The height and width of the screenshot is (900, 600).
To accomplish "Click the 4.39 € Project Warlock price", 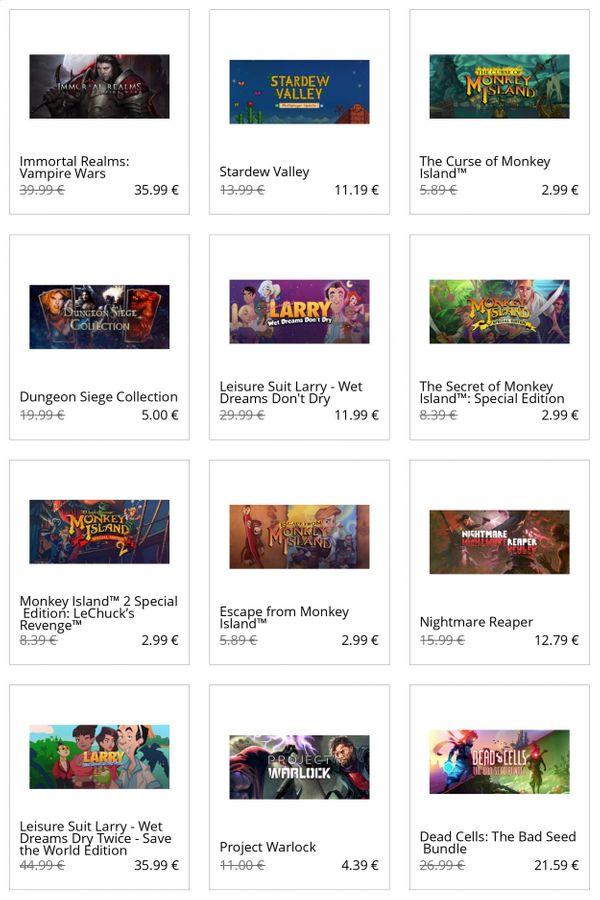I will click(x=360, y=865).
